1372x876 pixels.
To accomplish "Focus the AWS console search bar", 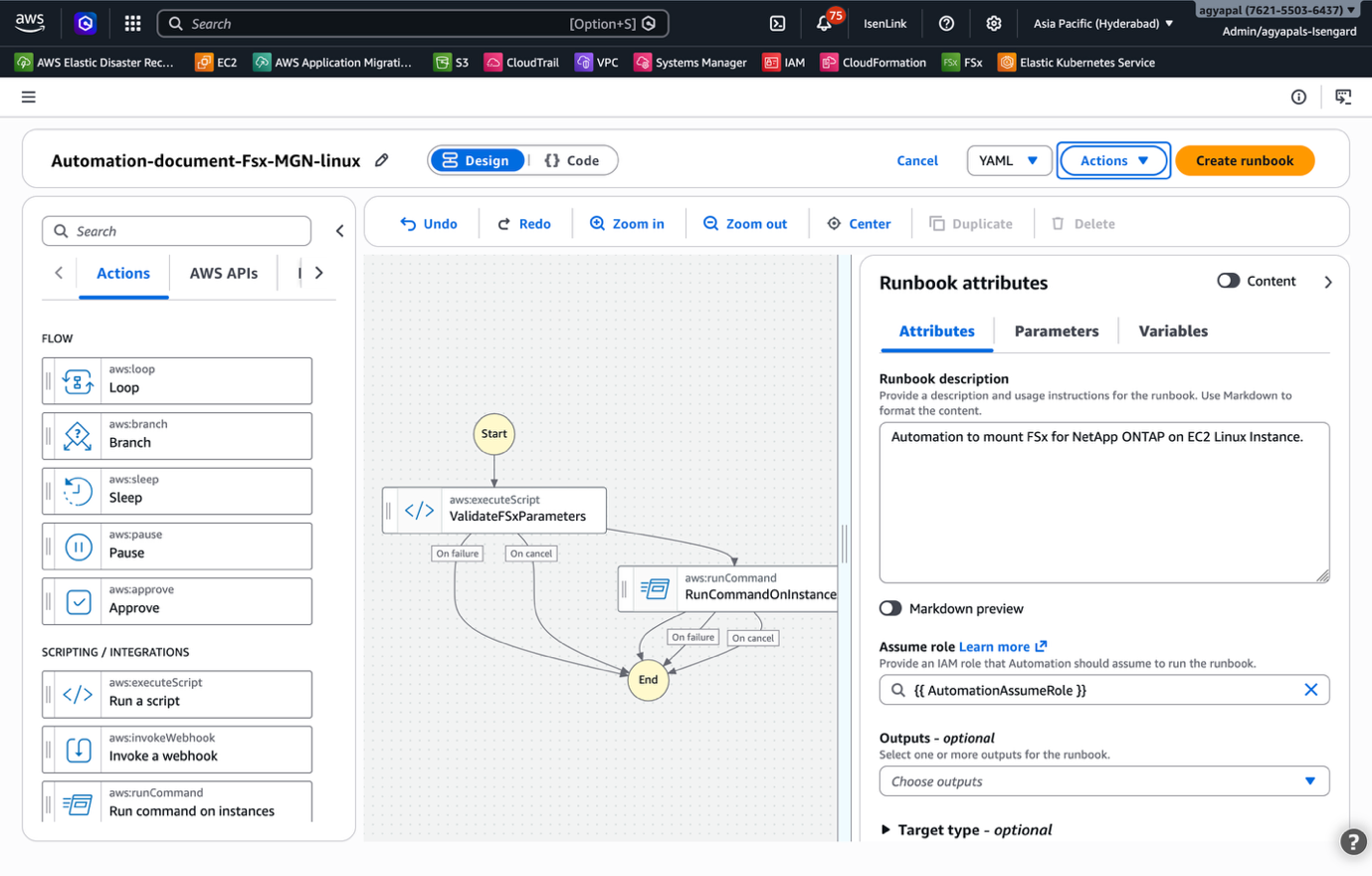I will coord(413,23).
